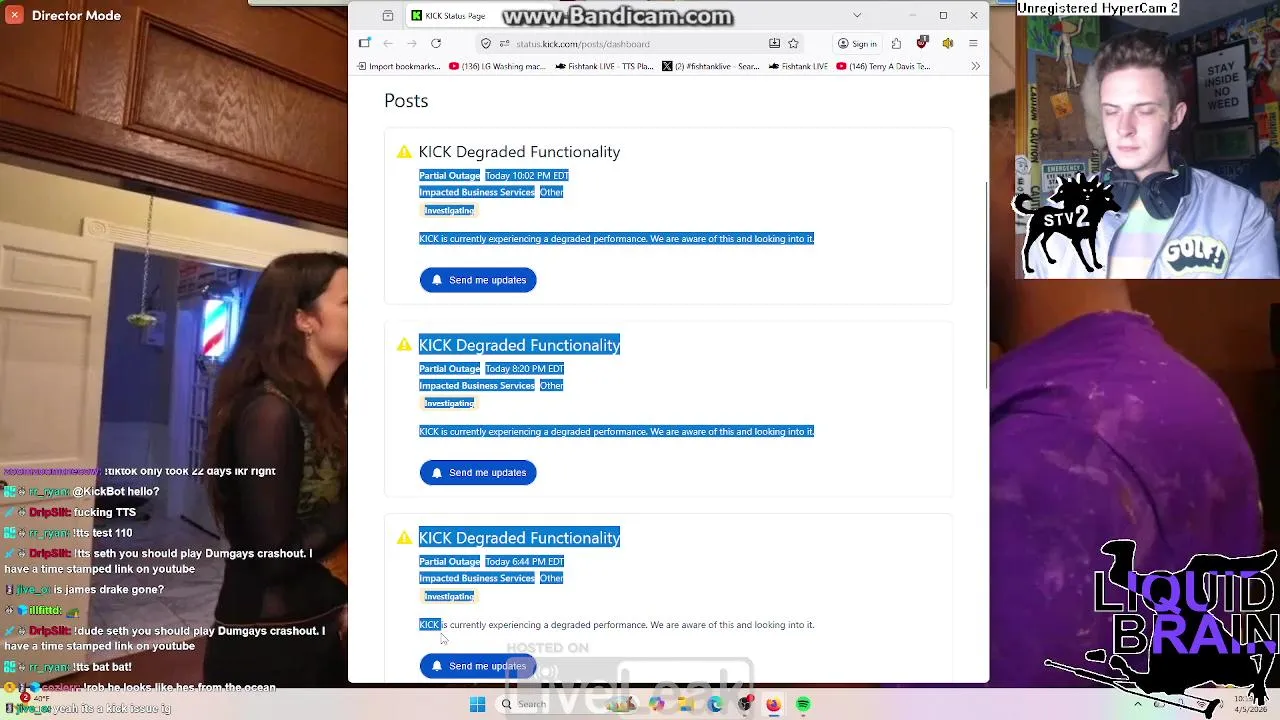Open Microsoft Edge from the taskbar

click(x=715, y=704)
